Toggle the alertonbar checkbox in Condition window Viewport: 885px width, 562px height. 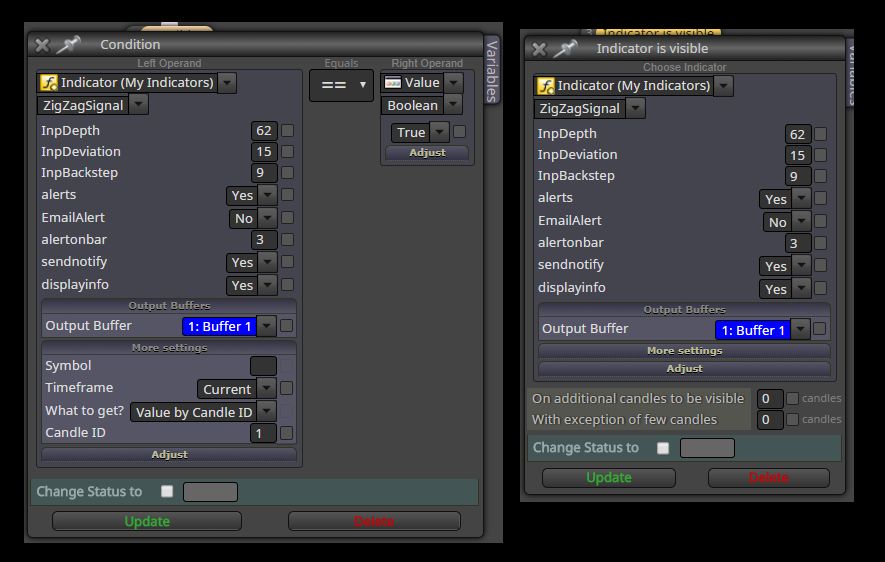(287, 240)
